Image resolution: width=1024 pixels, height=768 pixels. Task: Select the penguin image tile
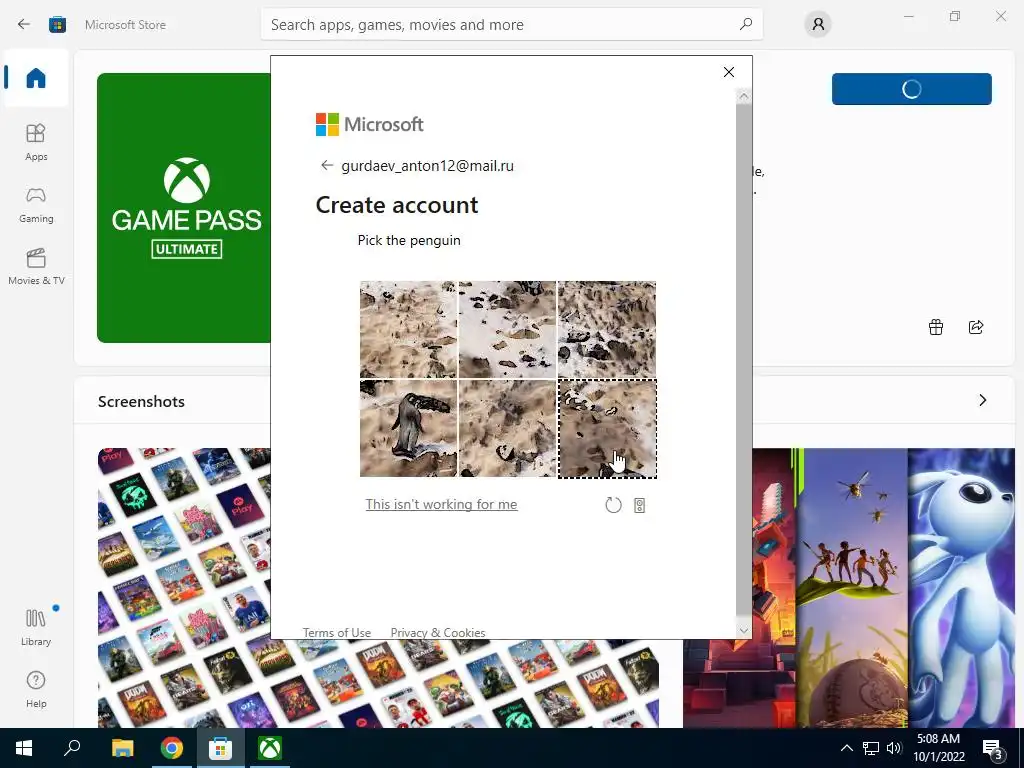pyautogui.click(x=408, y=428)
